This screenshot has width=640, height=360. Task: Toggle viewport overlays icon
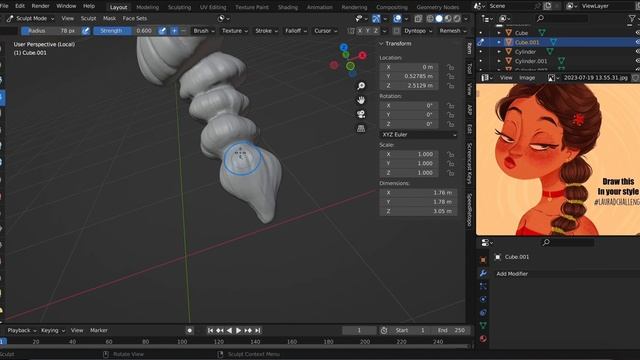tap(397, 18)
